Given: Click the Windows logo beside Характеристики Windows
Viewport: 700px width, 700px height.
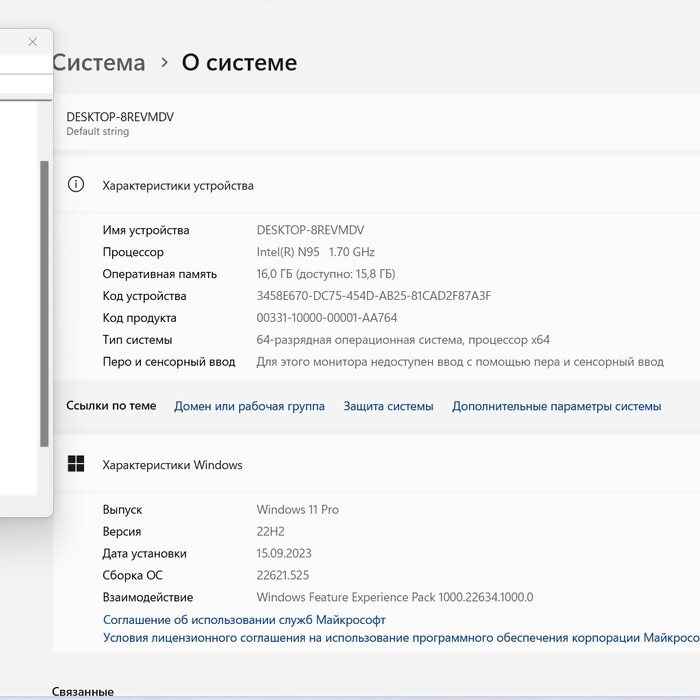Looking at the screenshot, I should coord(76,464).
